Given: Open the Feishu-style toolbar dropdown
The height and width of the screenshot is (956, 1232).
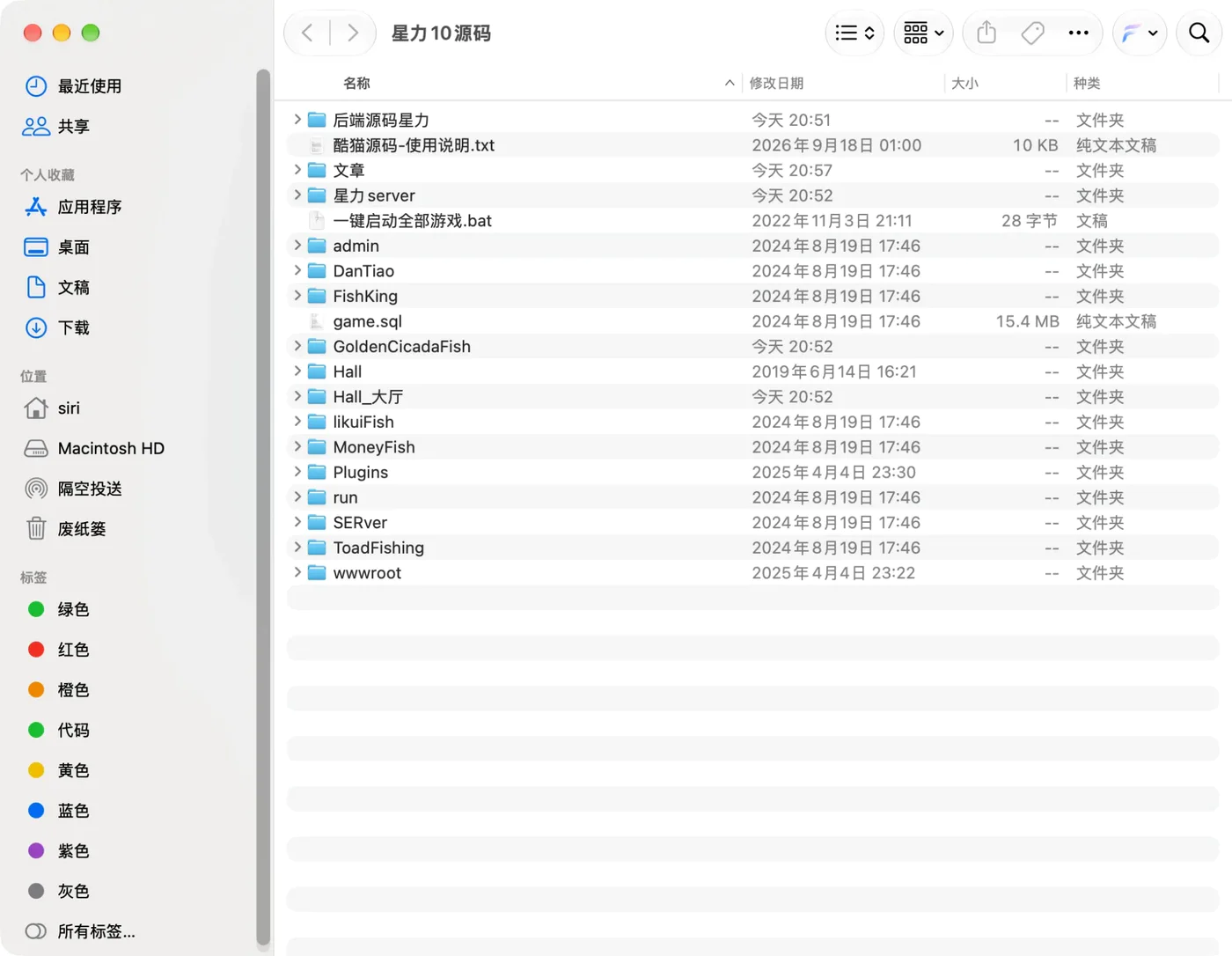Looking at the screenshot, I should 1140,33.
